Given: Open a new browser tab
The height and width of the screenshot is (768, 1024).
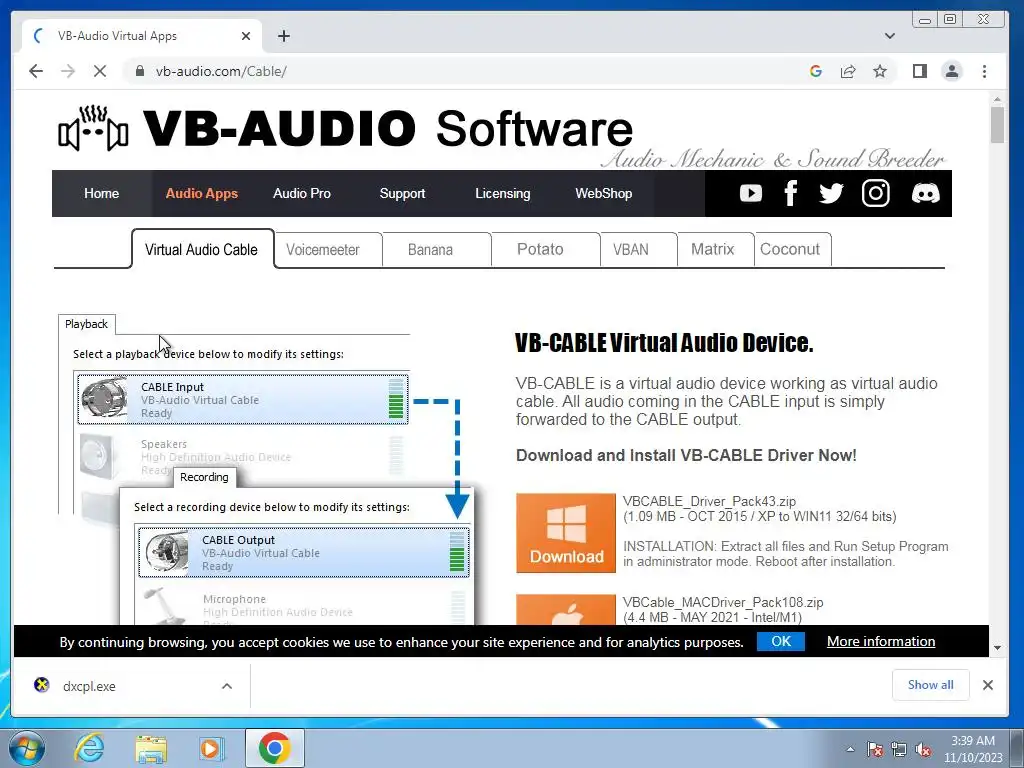Looking at the screenshot, I should [x=283, y=36].
